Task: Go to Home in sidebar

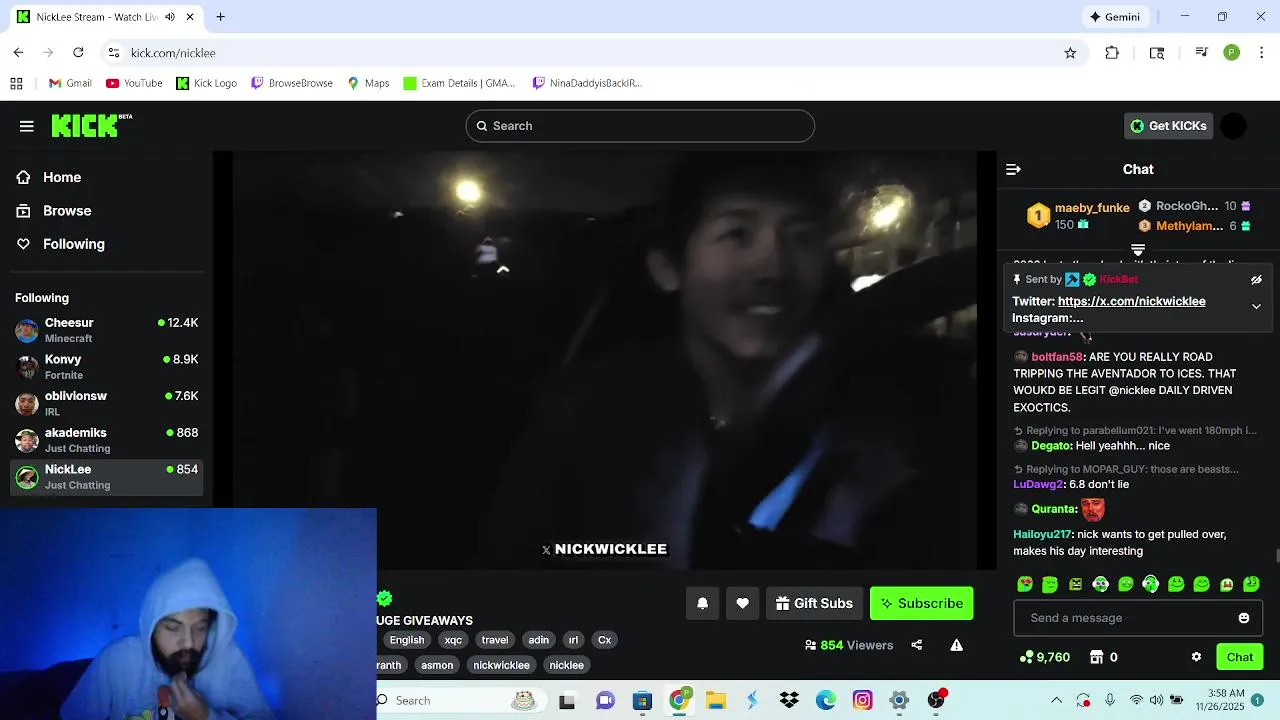Action: pos(62,177)
